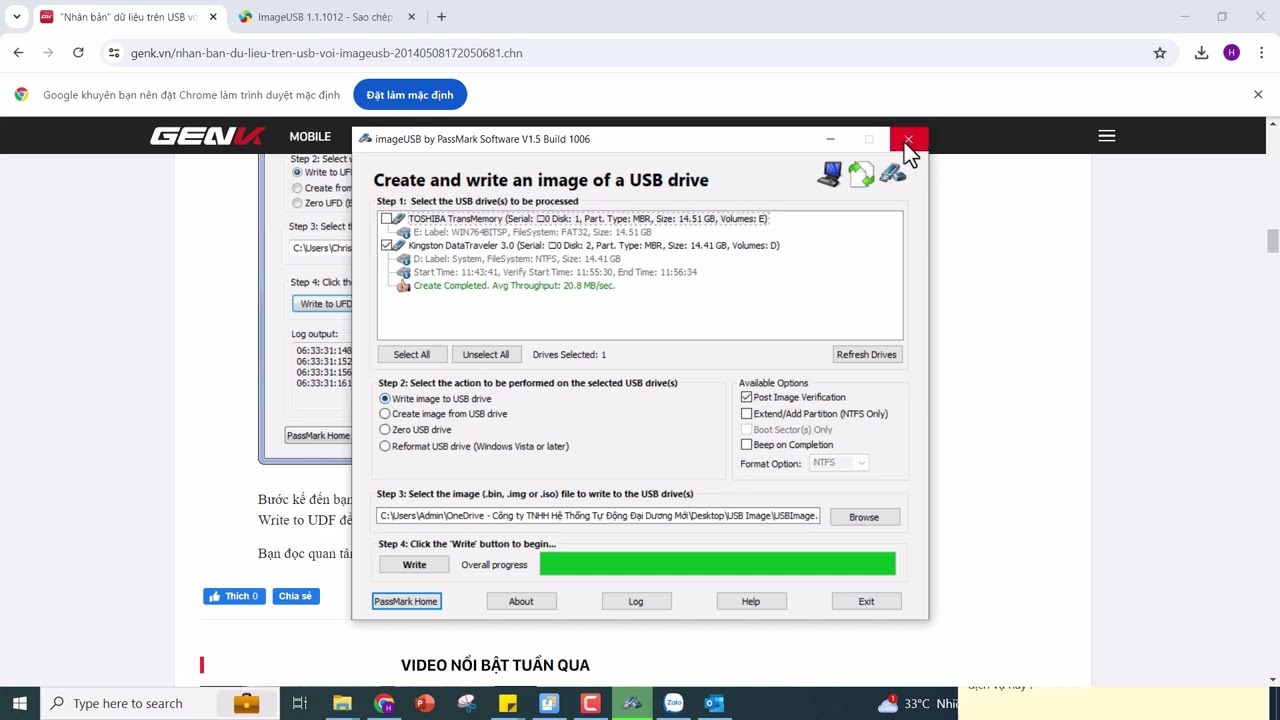Click the green Overall progress bar
1280x720 pixels.
point(718,565)
